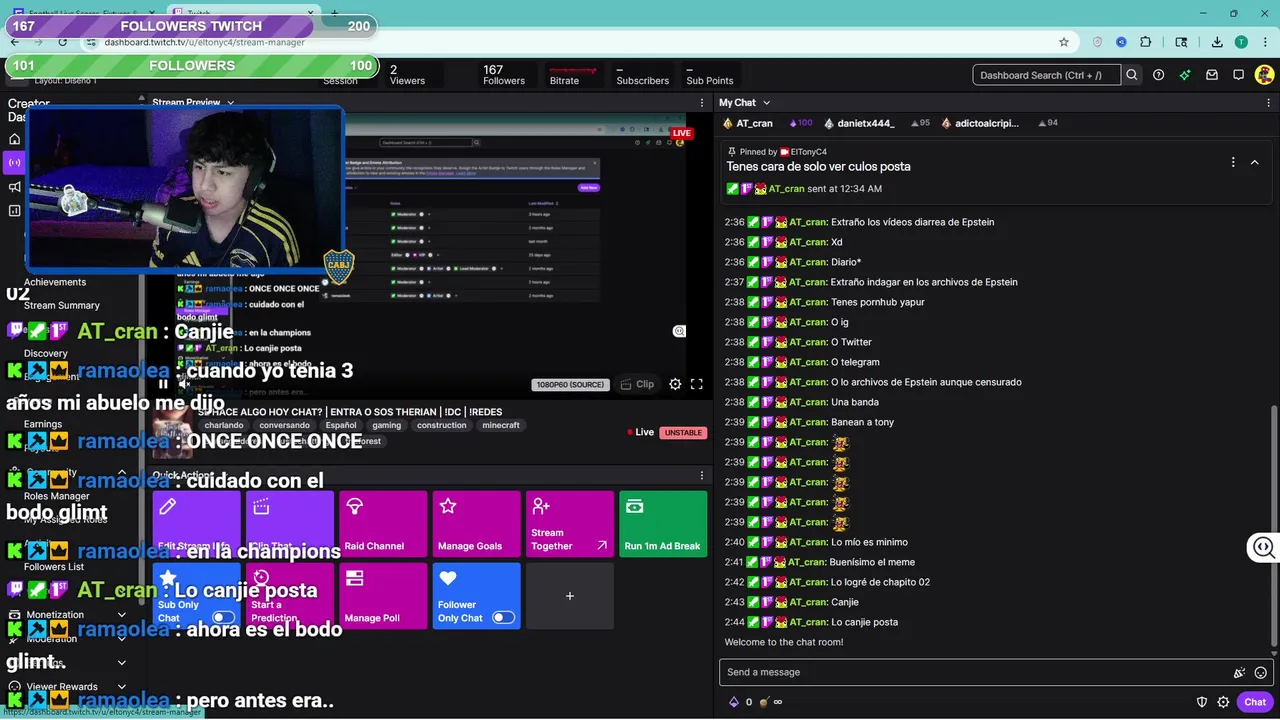Click the purple Chat send button
This screenshot has width=1280, height=720.
click(1255, 702)
